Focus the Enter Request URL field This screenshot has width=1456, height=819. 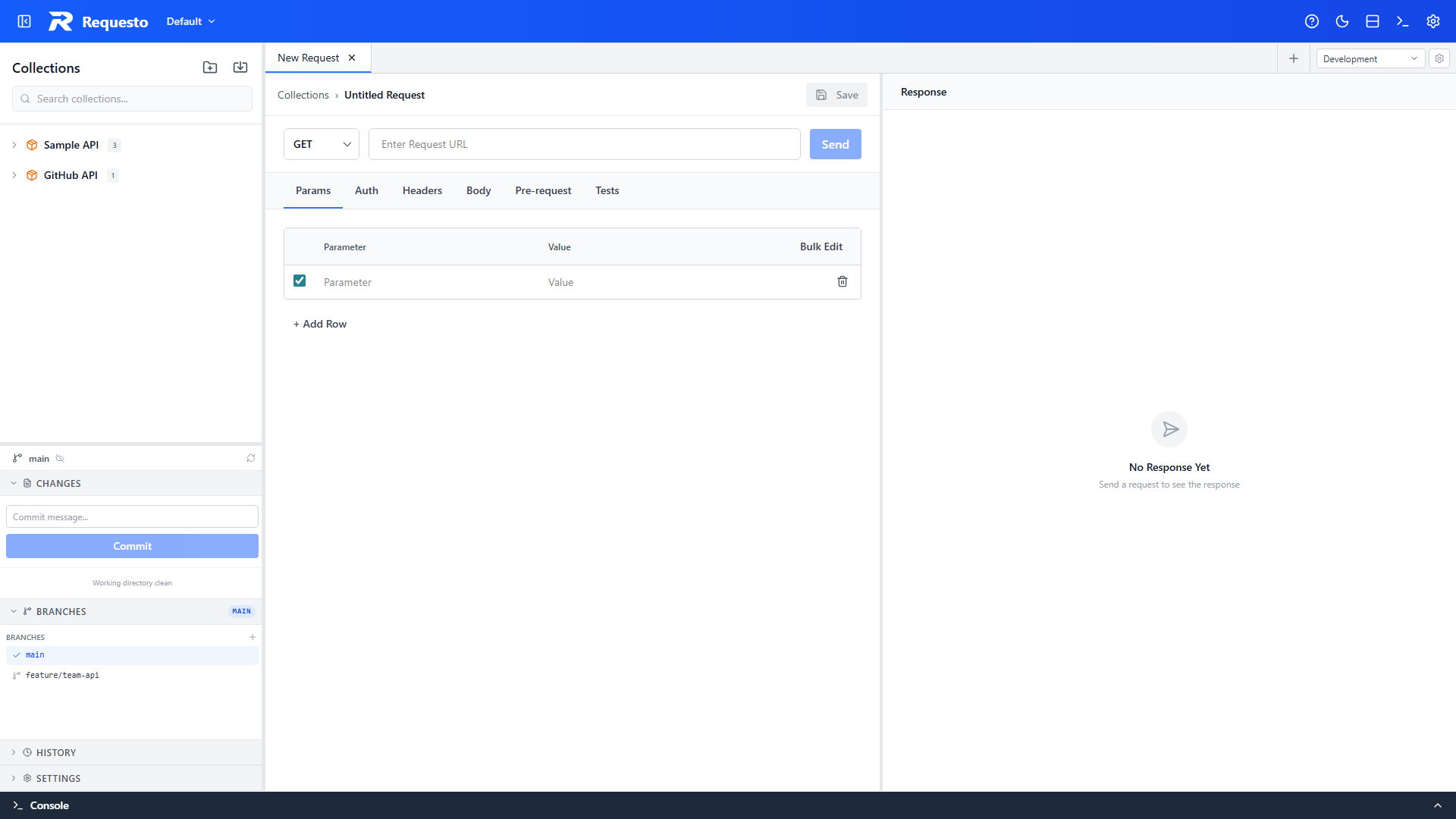click(x=584, y=144)
